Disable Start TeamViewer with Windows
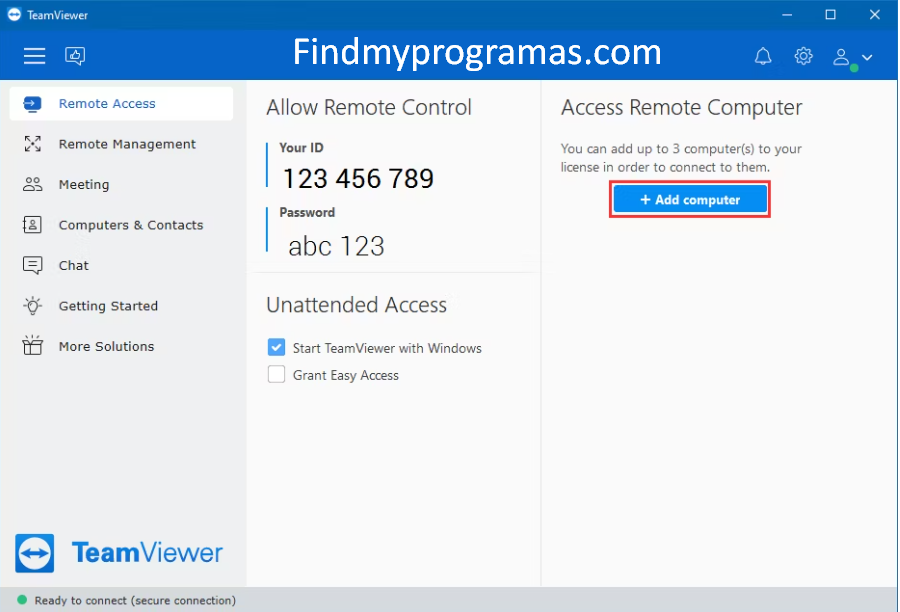This screenshot has height=612, width=900. [x=276, y=347]
